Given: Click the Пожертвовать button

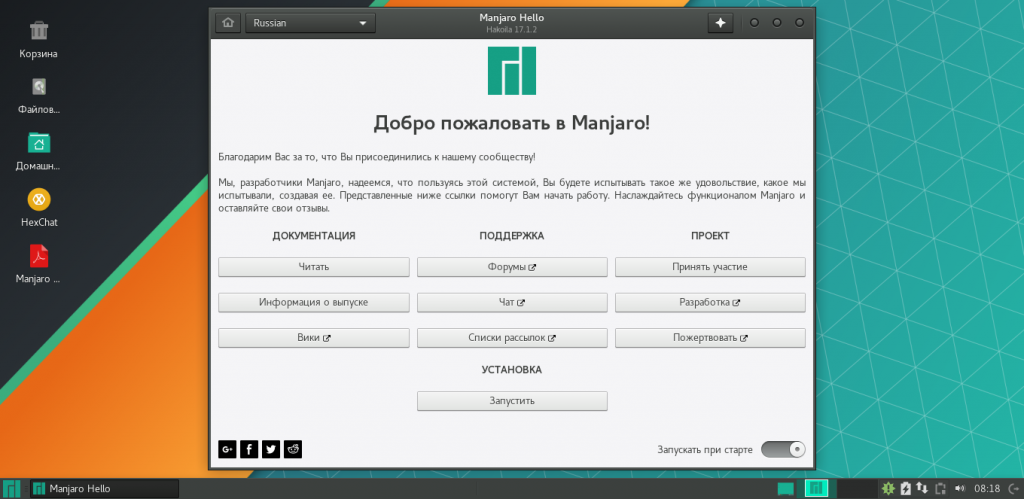Looking at the screenshot, I should coord(711,338).
